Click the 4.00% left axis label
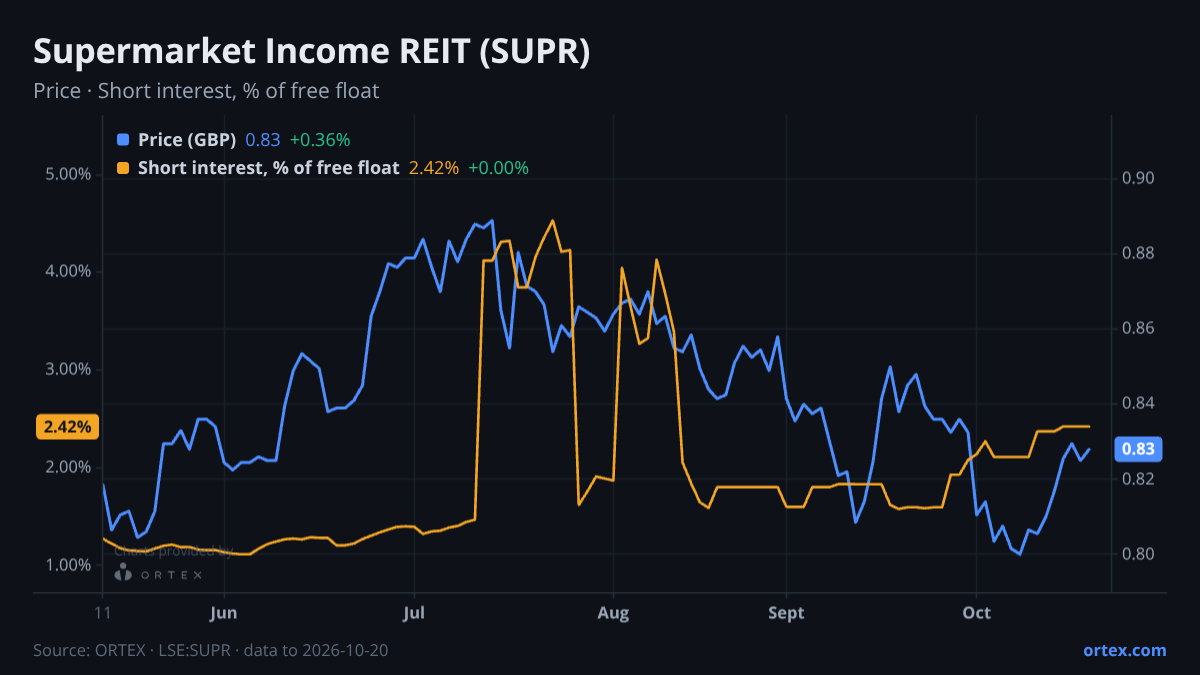1200x675 pixels. point(68,271)
